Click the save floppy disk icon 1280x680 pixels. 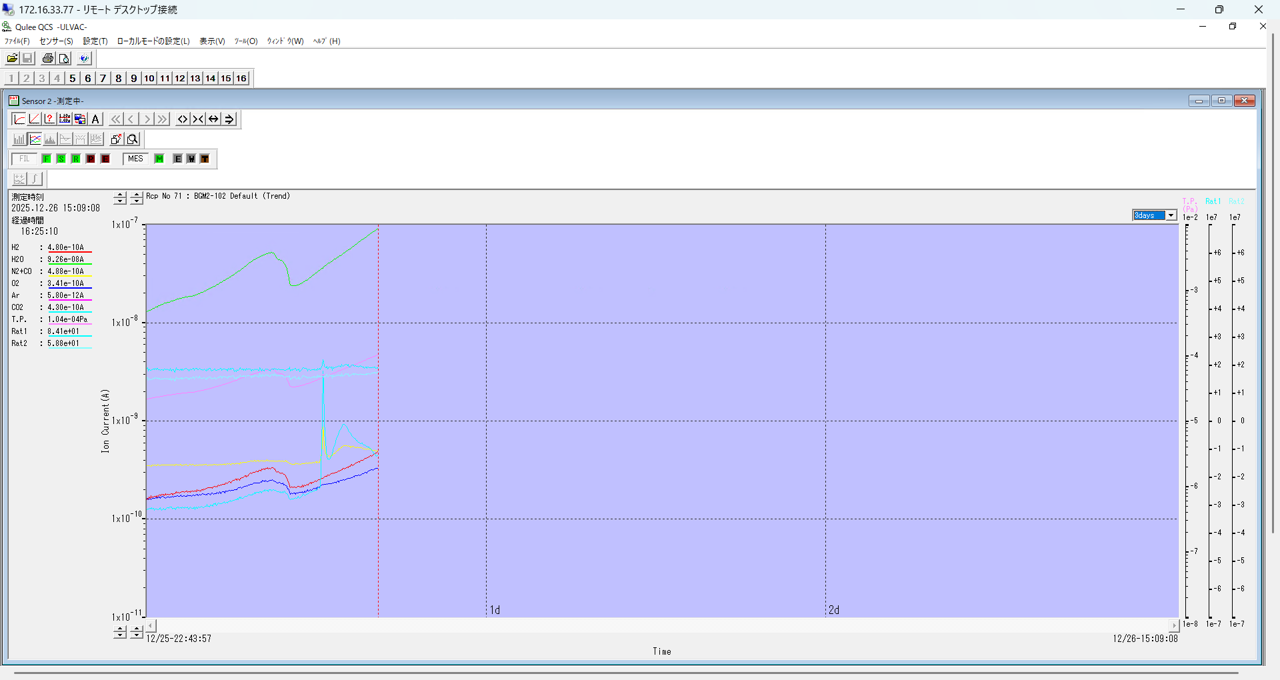point(28,59)
